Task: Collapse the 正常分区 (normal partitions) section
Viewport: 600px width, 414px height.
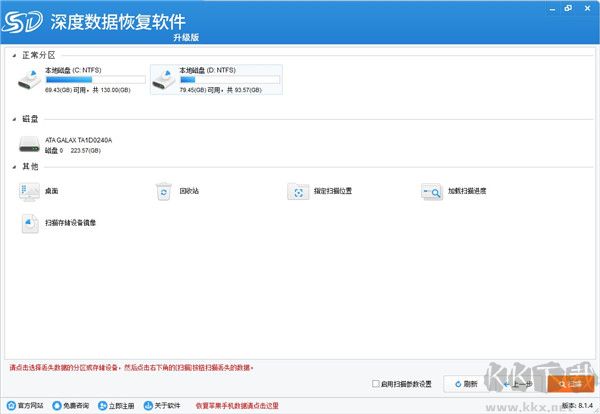Action: pyautogui.click(x=14, y=54)
